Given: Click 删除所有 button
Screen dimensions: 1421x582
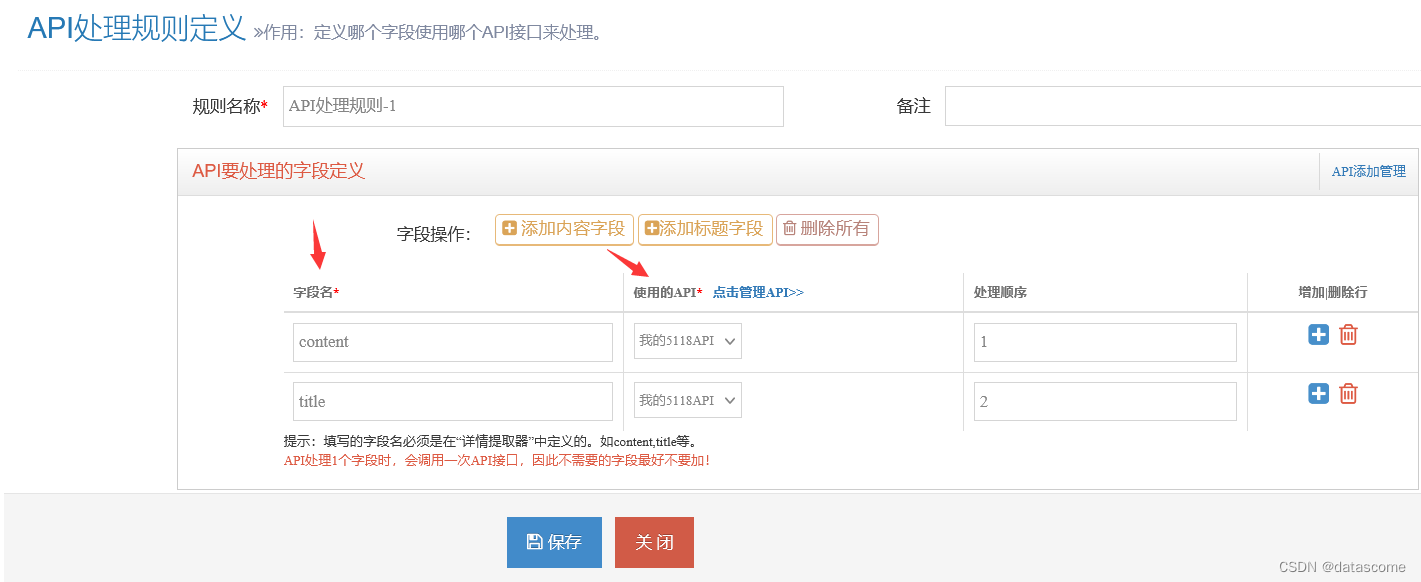Looking at the screenshot, I should point(827,229).
